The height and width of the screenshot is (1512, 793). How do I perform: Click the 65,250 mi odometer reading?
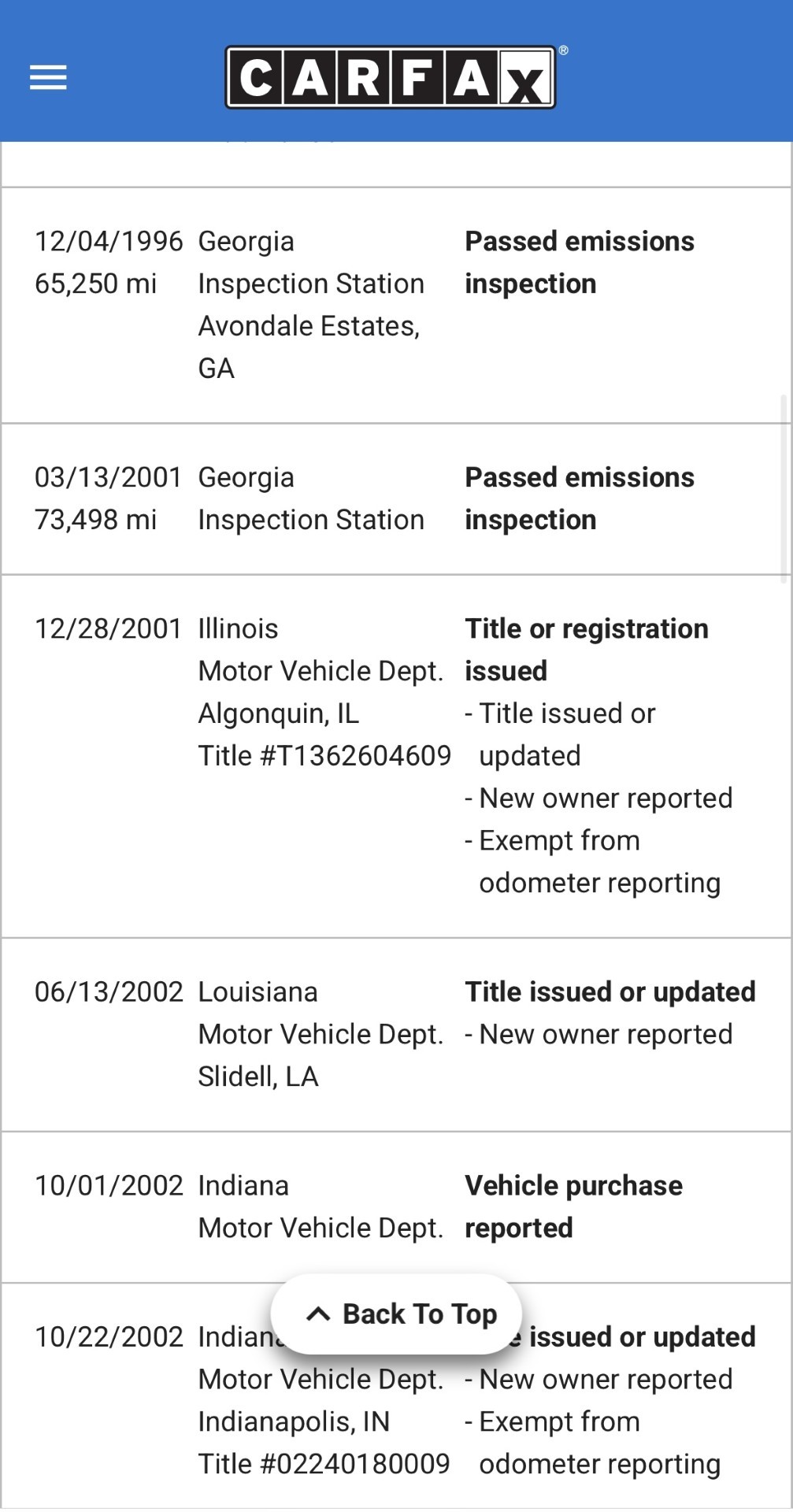click(x=95, y=283)
